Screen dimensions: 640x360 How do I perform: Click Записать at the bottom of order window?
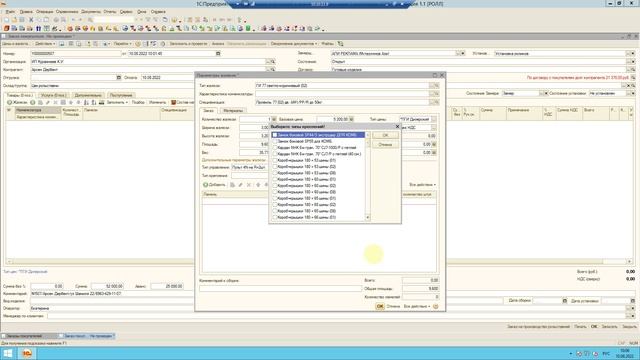click(609, 327)
